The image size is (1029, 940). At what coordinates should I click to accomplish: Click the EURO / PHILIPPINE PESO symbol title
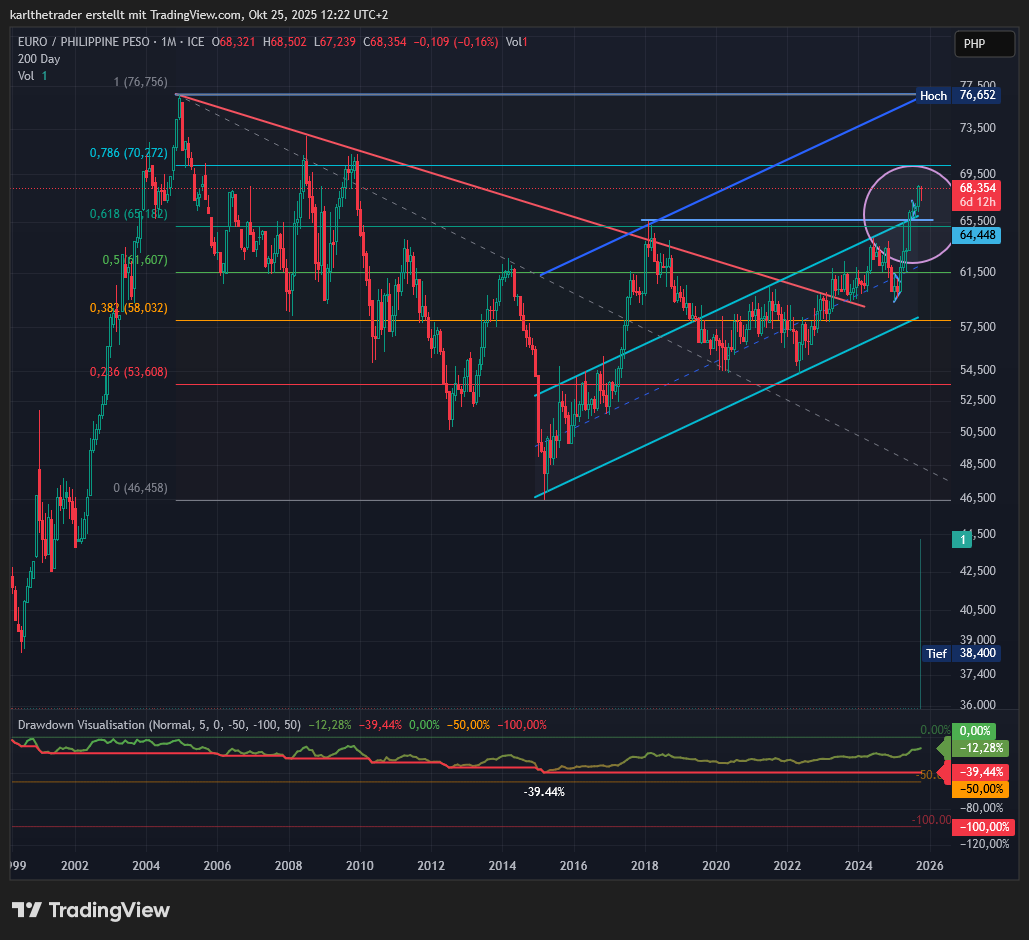point(83,42)
